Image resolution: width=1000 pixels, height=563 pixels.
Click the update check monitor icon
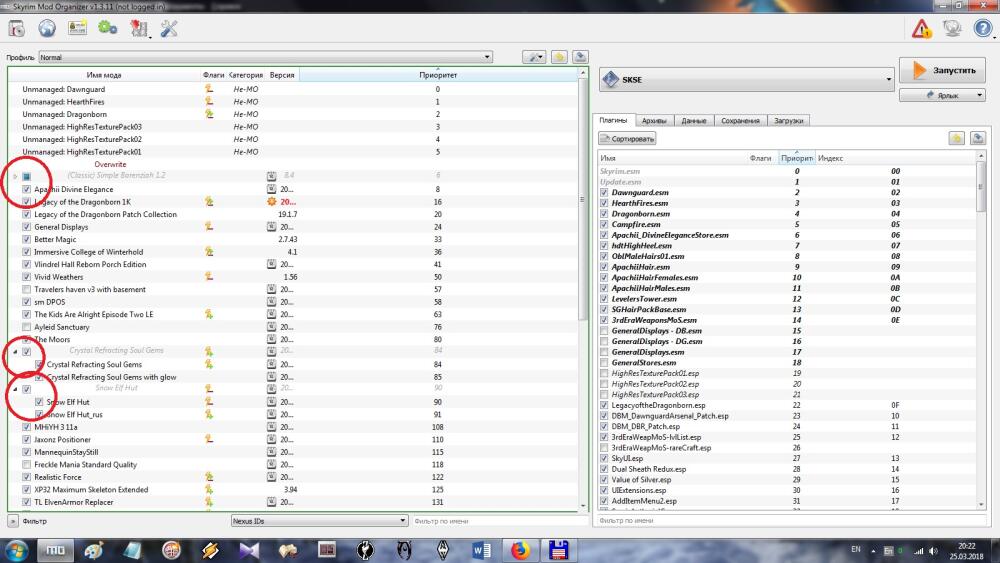pyautogui.click(x=952, y=29)
